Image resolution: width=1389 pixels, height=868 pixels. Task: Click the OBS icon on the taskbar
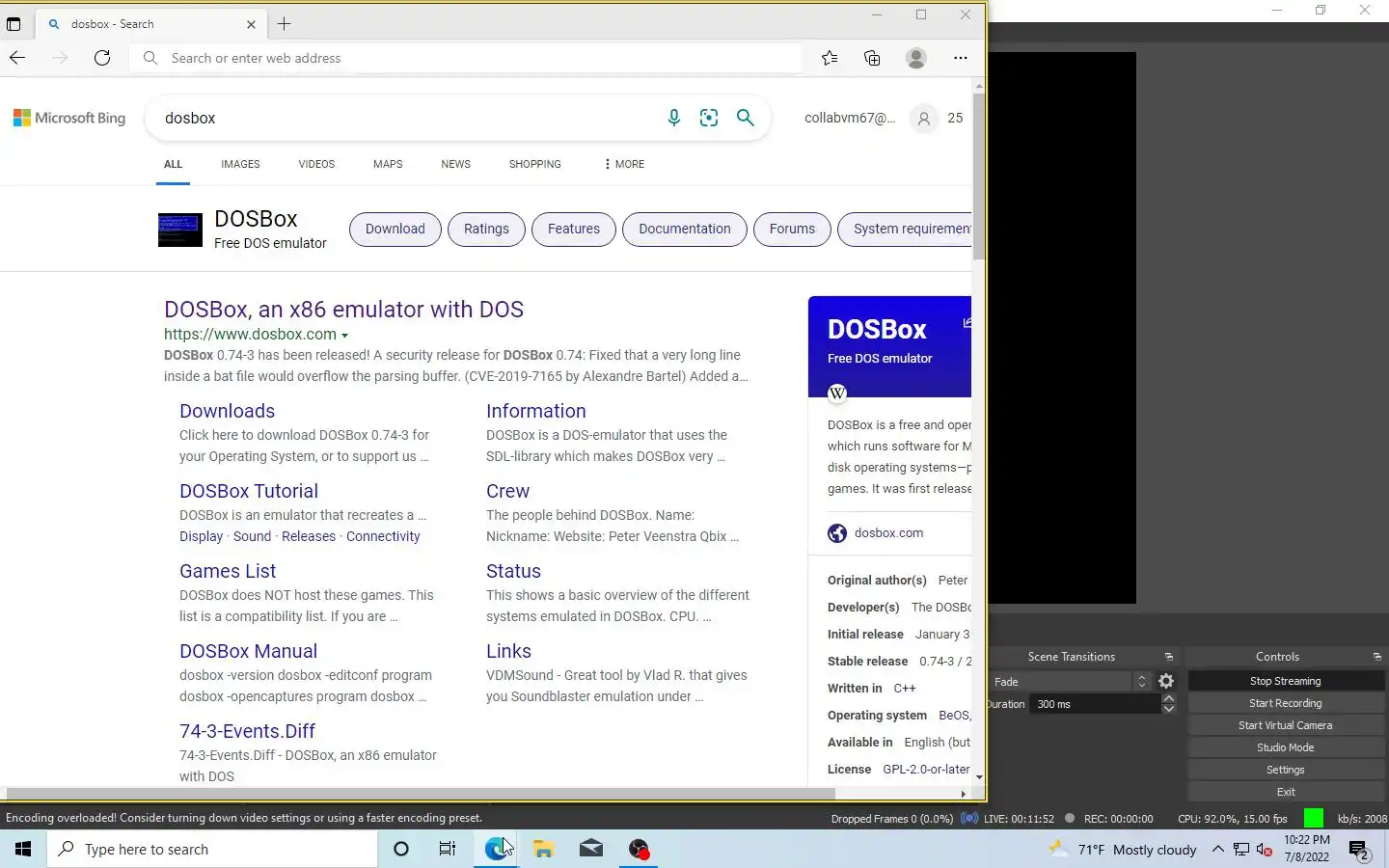639,849
